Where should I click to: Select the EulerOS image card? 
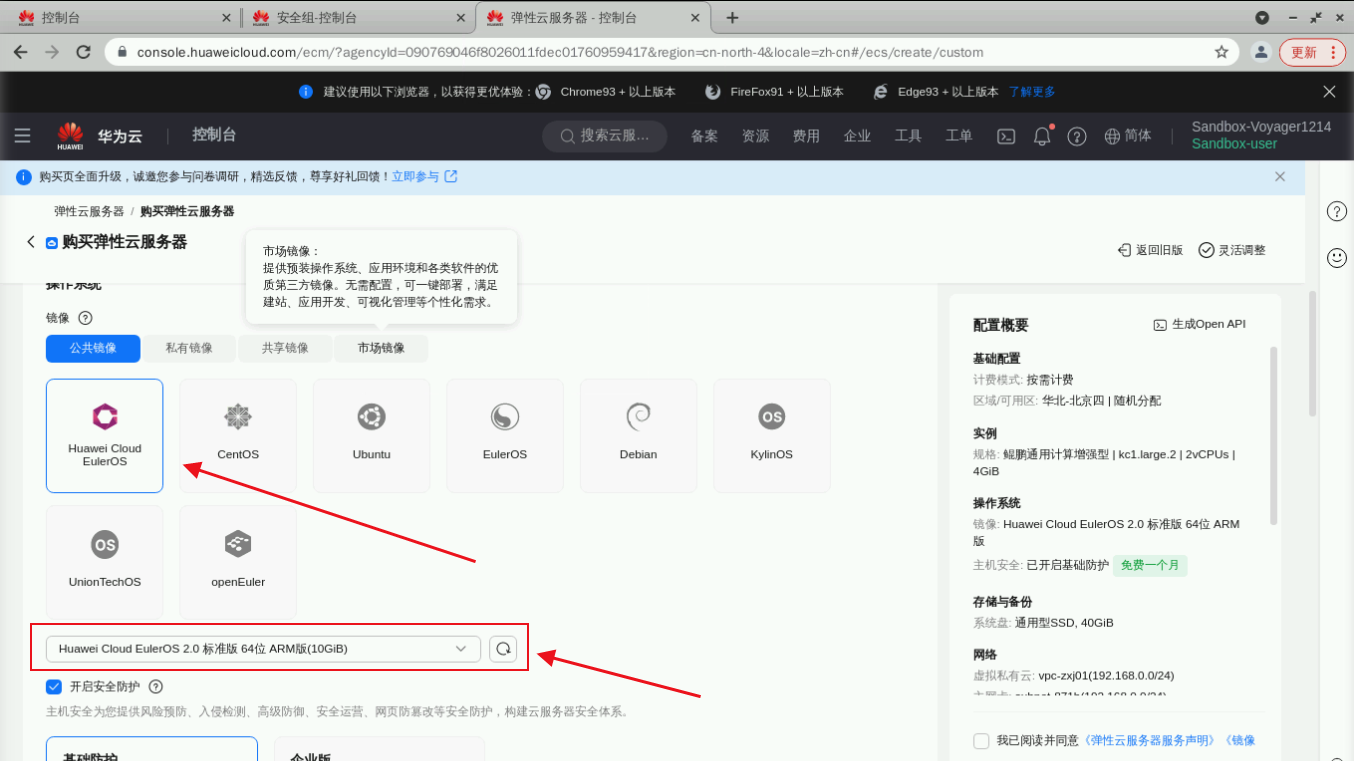pos(505,435)
